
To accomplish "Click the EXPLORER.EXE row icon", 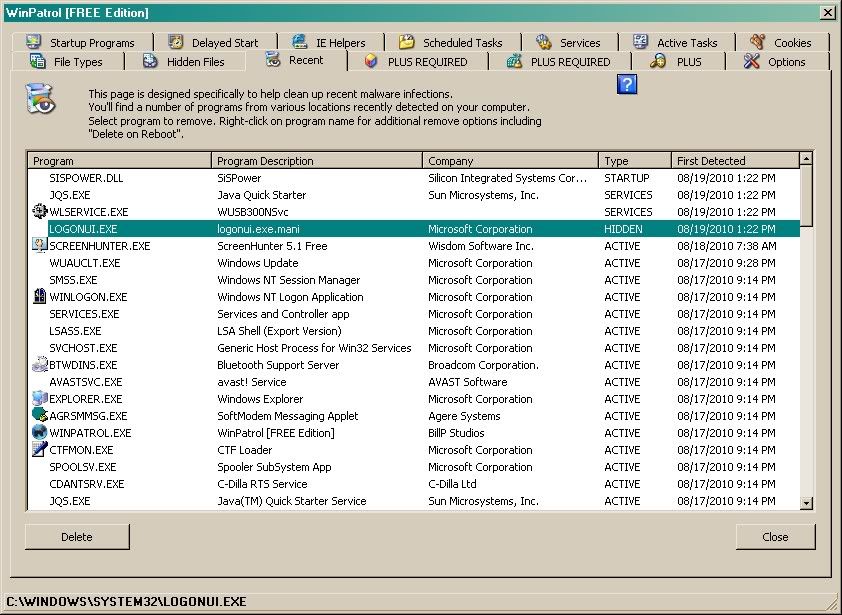I will [40, 398].
